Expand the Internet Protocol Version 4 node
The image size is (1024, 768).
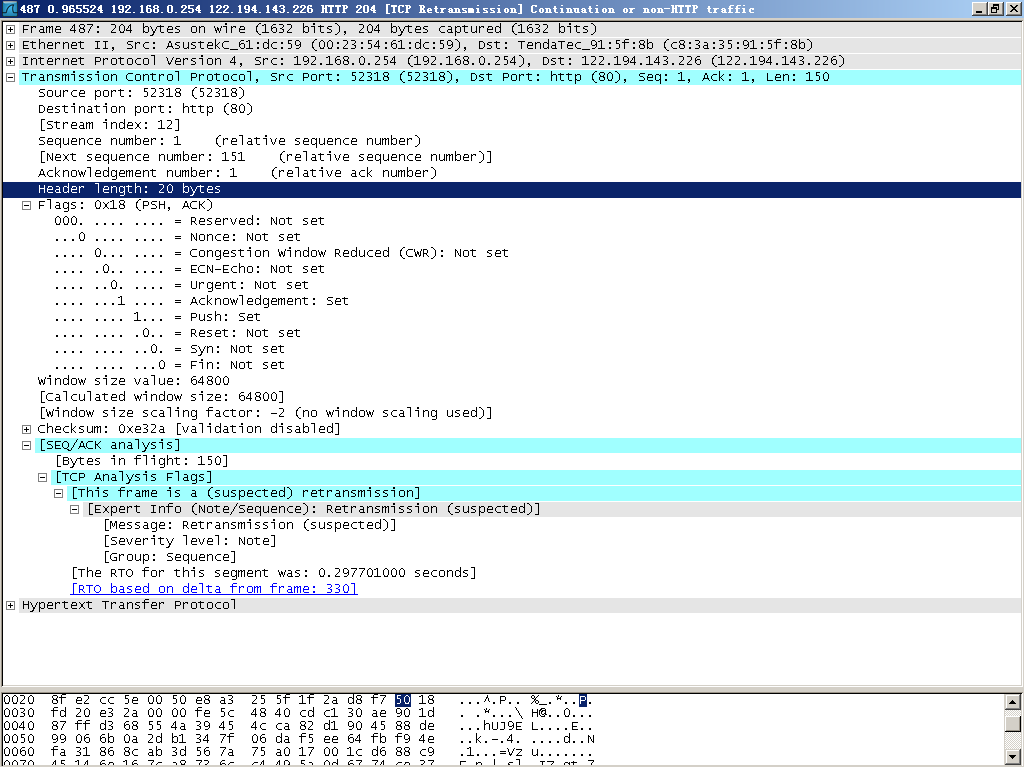coord(10,61)
